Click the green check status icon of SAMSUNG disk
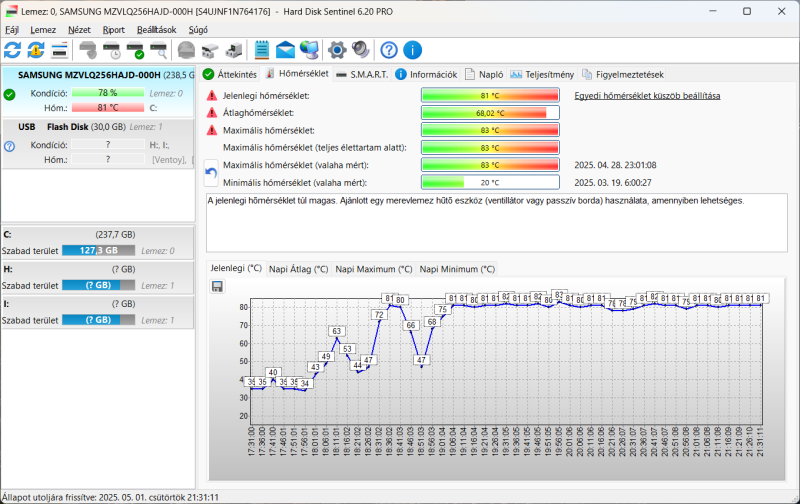Image resolution: width=800 pixels, height=504 pixels. (x=9, y=94)
